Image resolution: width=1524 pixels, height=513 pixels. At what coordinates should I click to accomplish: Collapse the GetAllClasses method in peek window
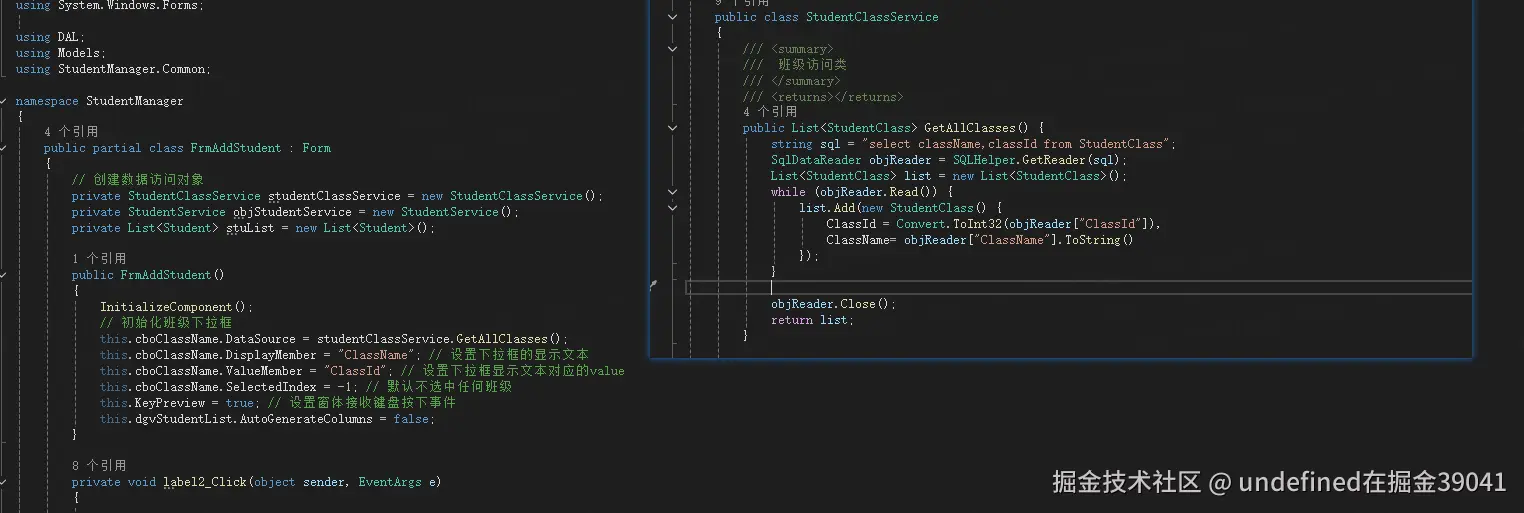tap(673, 128)
